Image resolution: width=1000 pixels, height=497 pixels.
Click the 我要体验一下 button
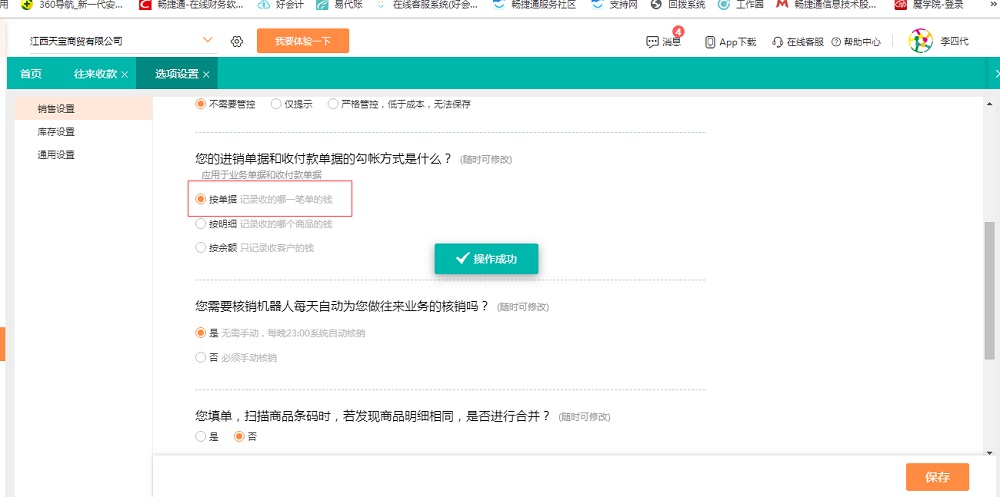point(303,41)
